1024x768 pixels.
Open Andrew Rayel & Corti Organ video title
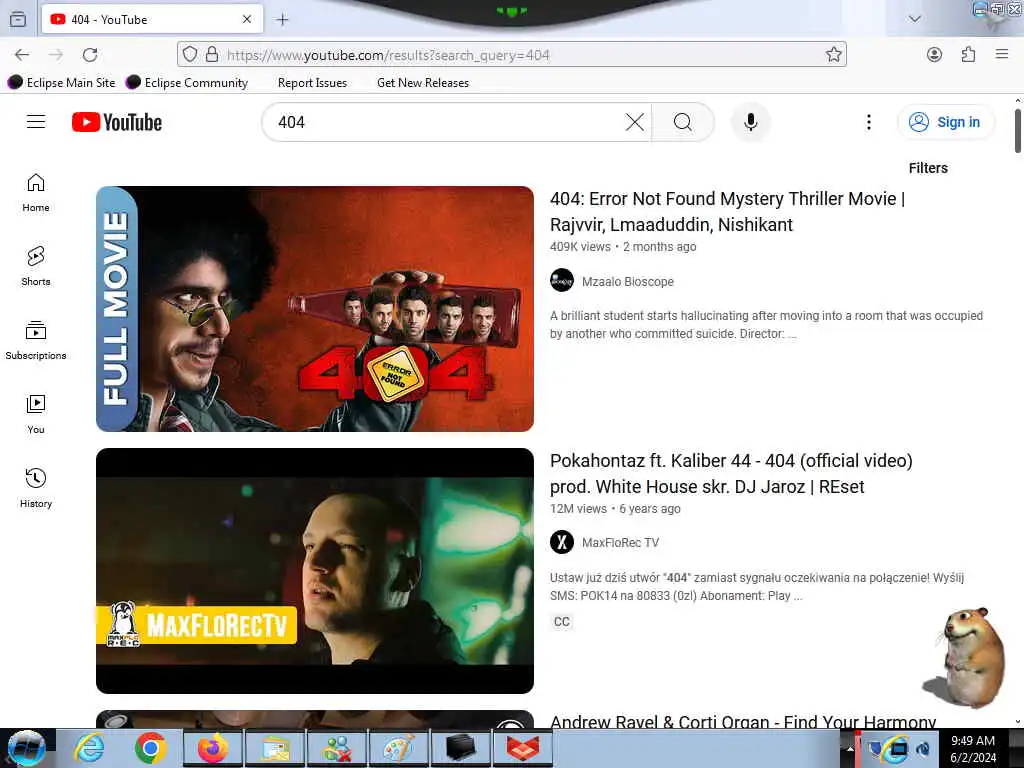point(743,721)
